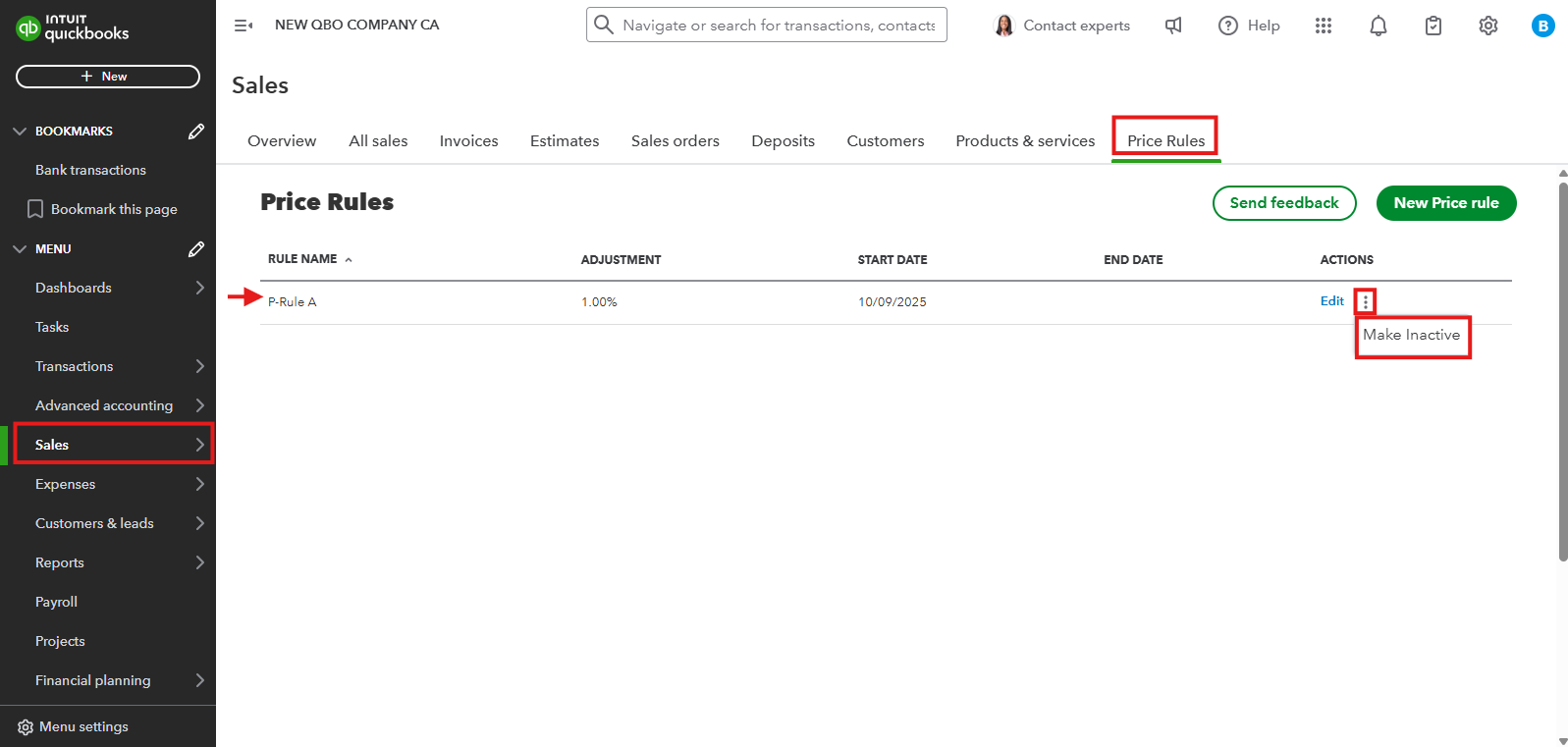Edit menu with the pencil icon

point(196,249)
